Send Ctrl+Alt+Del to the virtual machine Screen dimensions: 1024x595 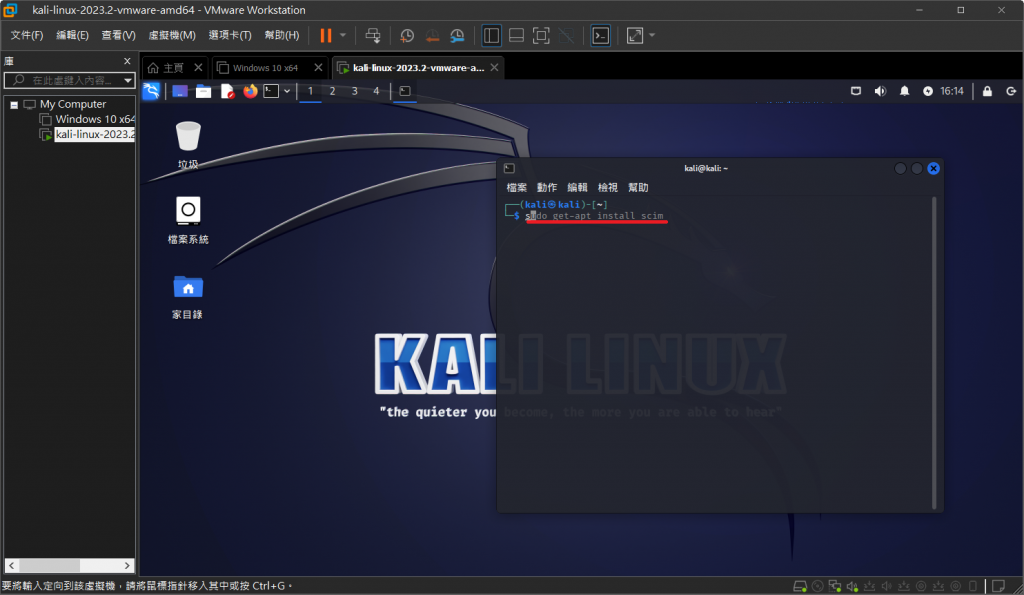[x=373, y=35]
